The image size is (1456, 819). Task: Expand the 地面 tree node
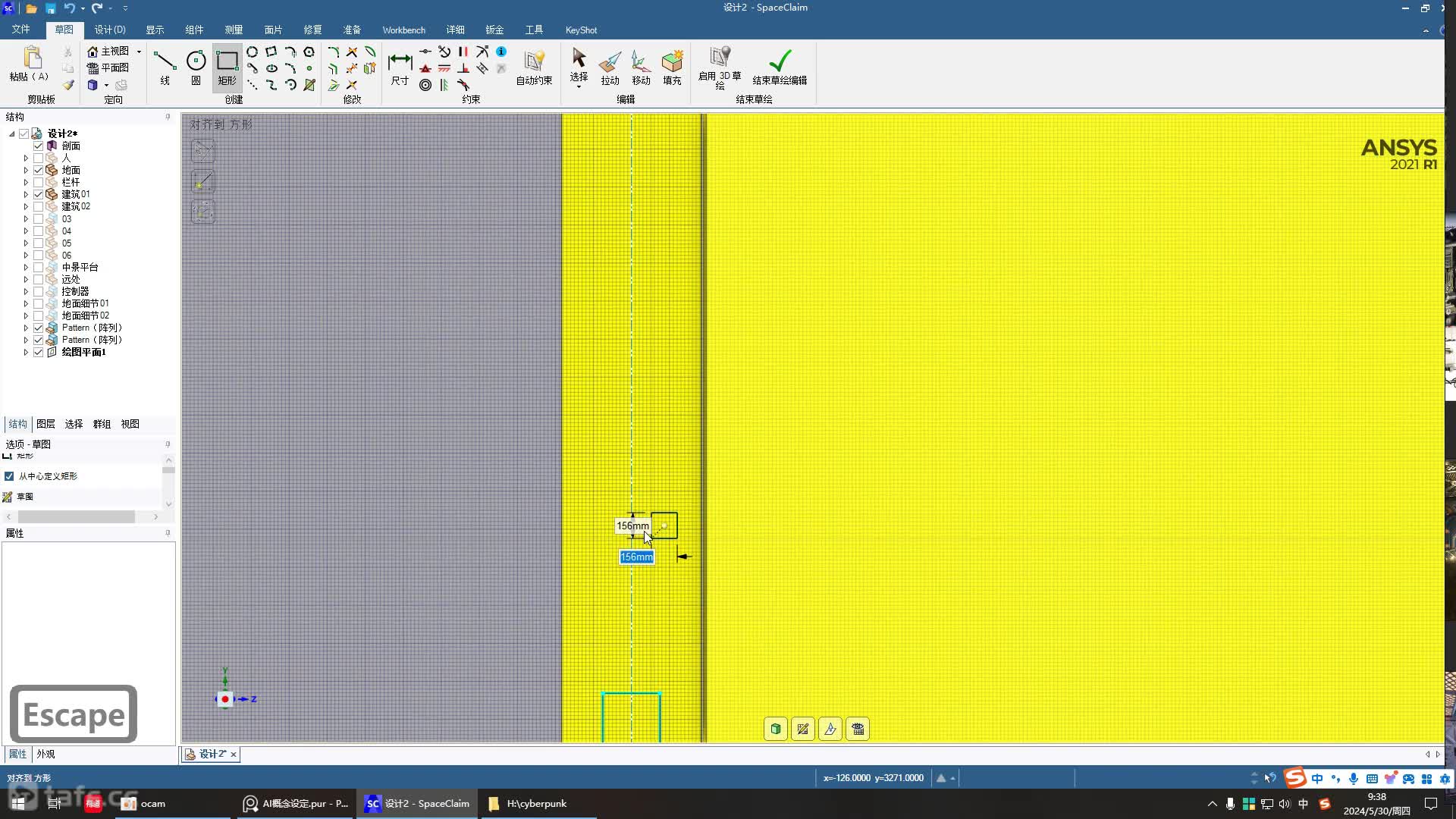26,170
